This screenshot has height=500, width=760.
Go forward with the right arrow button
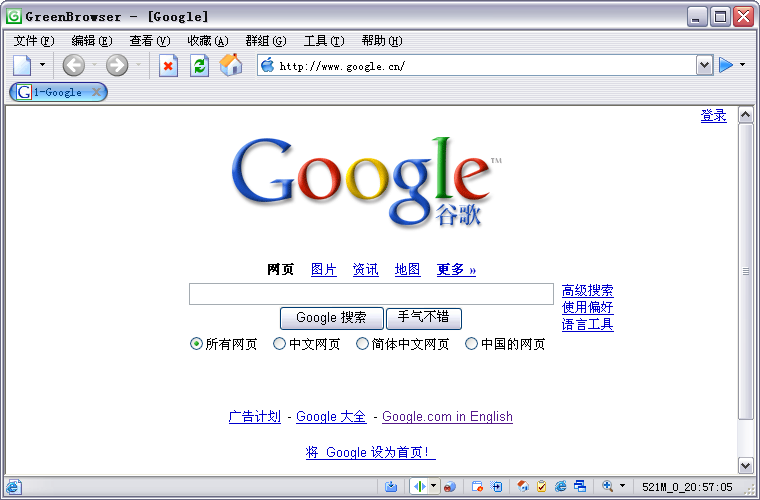tap(117, 65)
